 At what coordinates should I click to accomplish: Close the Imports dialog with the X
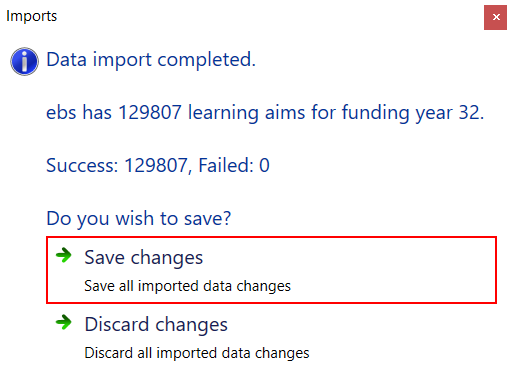point(496,17)
